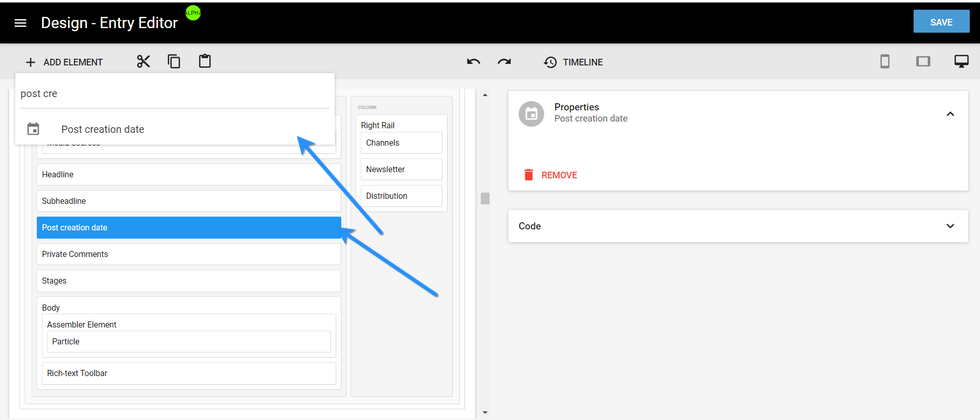Click Add Element in toolbar
980x420 pixels.
pos(64,62)
